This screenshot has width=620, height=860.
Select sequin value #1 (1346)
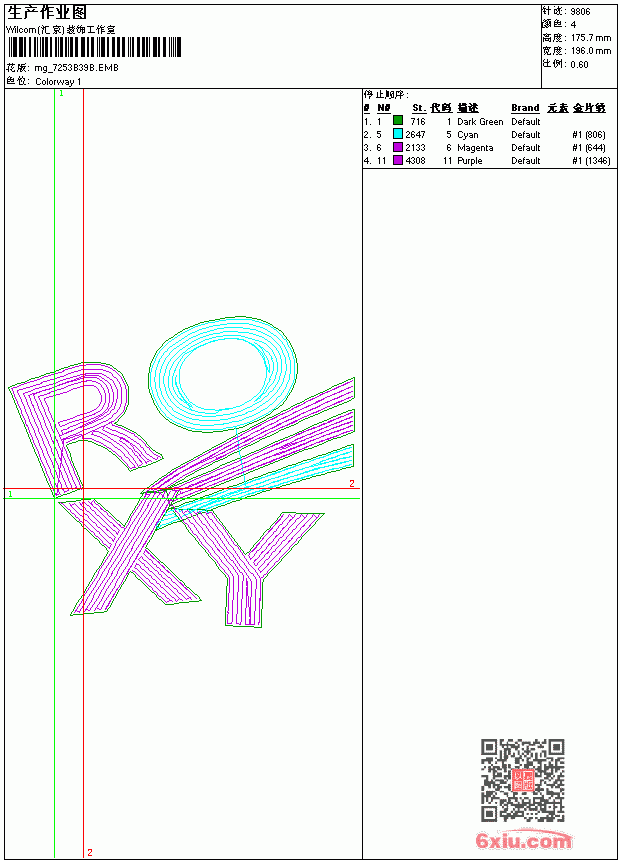coord(591,161)
